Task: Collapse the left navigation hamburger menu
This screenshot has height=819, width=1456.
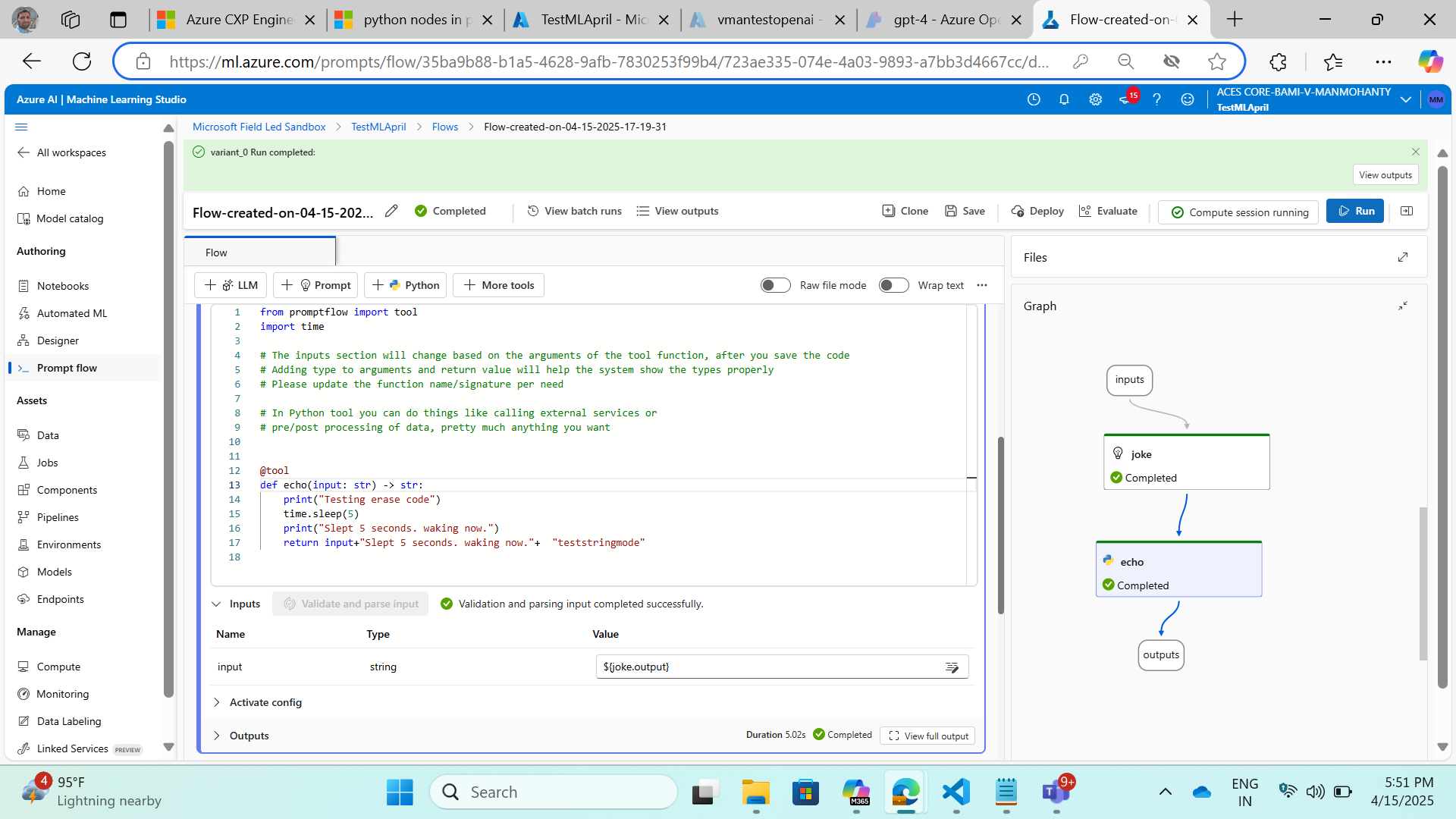Action: (x=21, y=127)
